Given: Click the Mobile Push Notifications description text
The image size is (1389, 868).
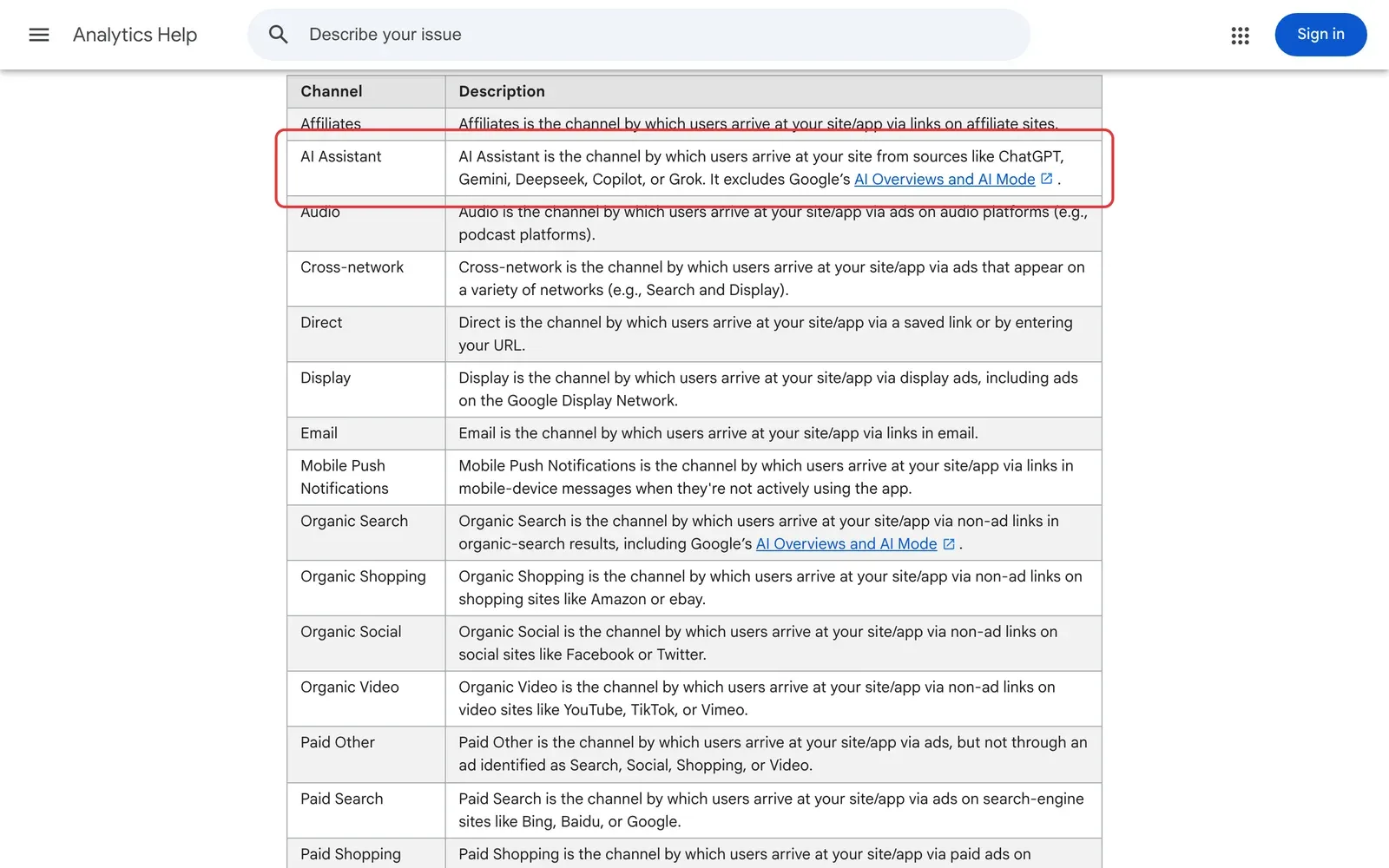Looking at the screenshot, I should [766, 477].
